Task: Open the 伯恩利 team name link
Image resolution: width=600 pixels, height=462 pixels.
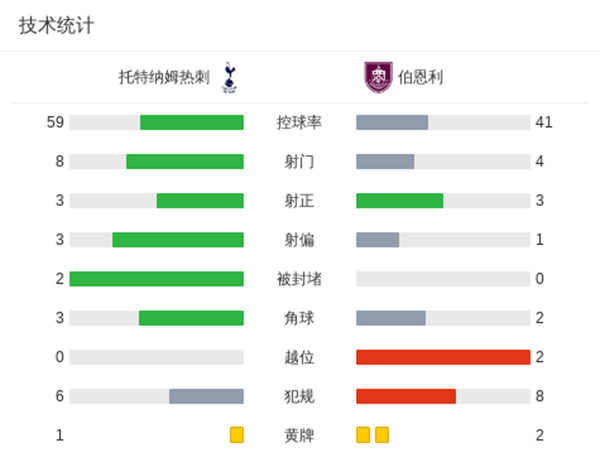Action: pyautogui.click(x=420, y=76)
